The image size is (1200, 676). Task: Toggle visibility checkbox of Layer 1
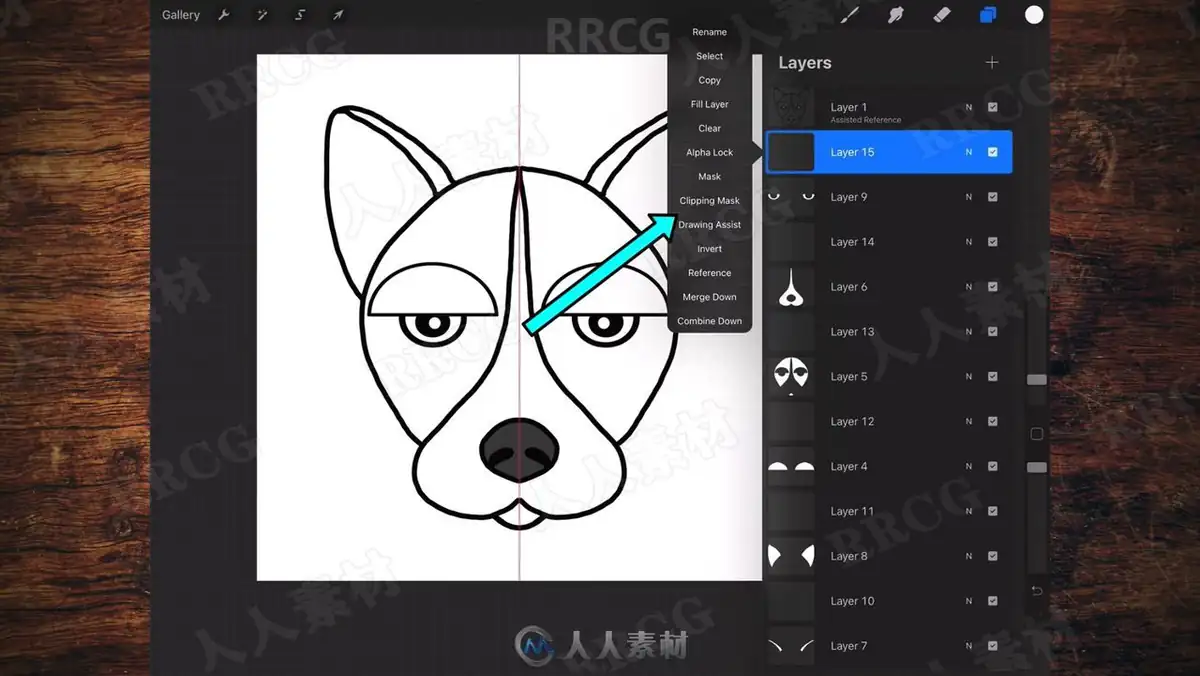tap(993, 107)
